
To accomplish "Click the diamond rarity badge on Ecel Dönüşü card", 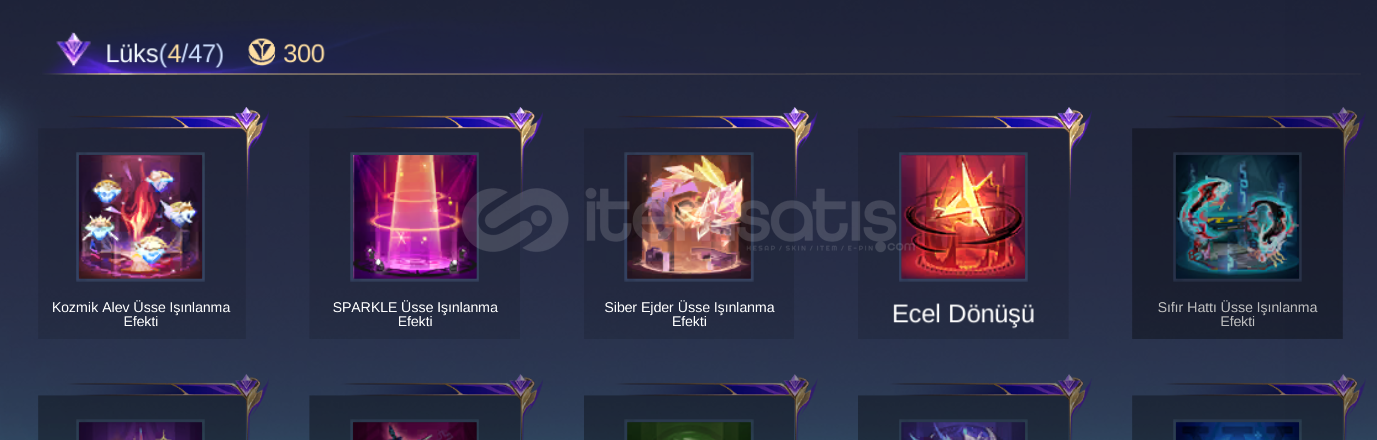I will pyautogui.click(x=1069, y=120).
